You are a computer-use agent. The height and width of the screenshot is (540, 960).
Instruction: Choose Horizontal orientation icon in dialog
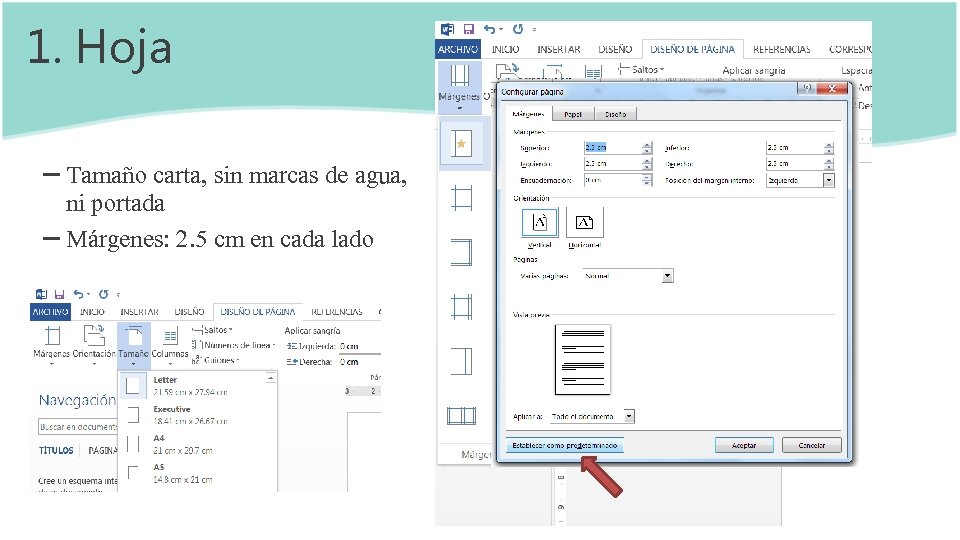click(x=585, y=222)
